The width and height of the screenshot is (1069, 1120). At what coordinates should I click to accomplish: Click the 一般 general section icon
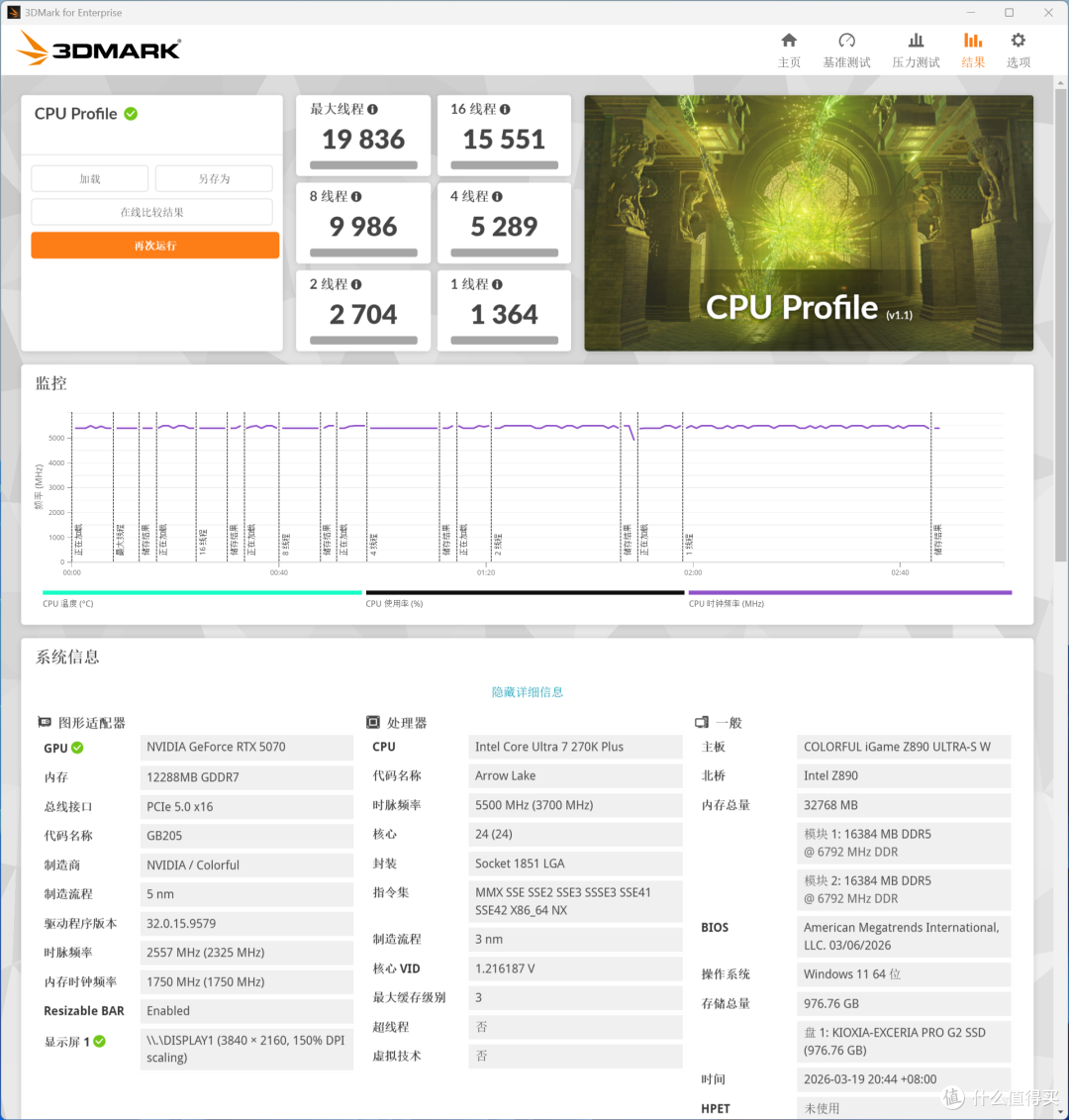tap(701, 722)
